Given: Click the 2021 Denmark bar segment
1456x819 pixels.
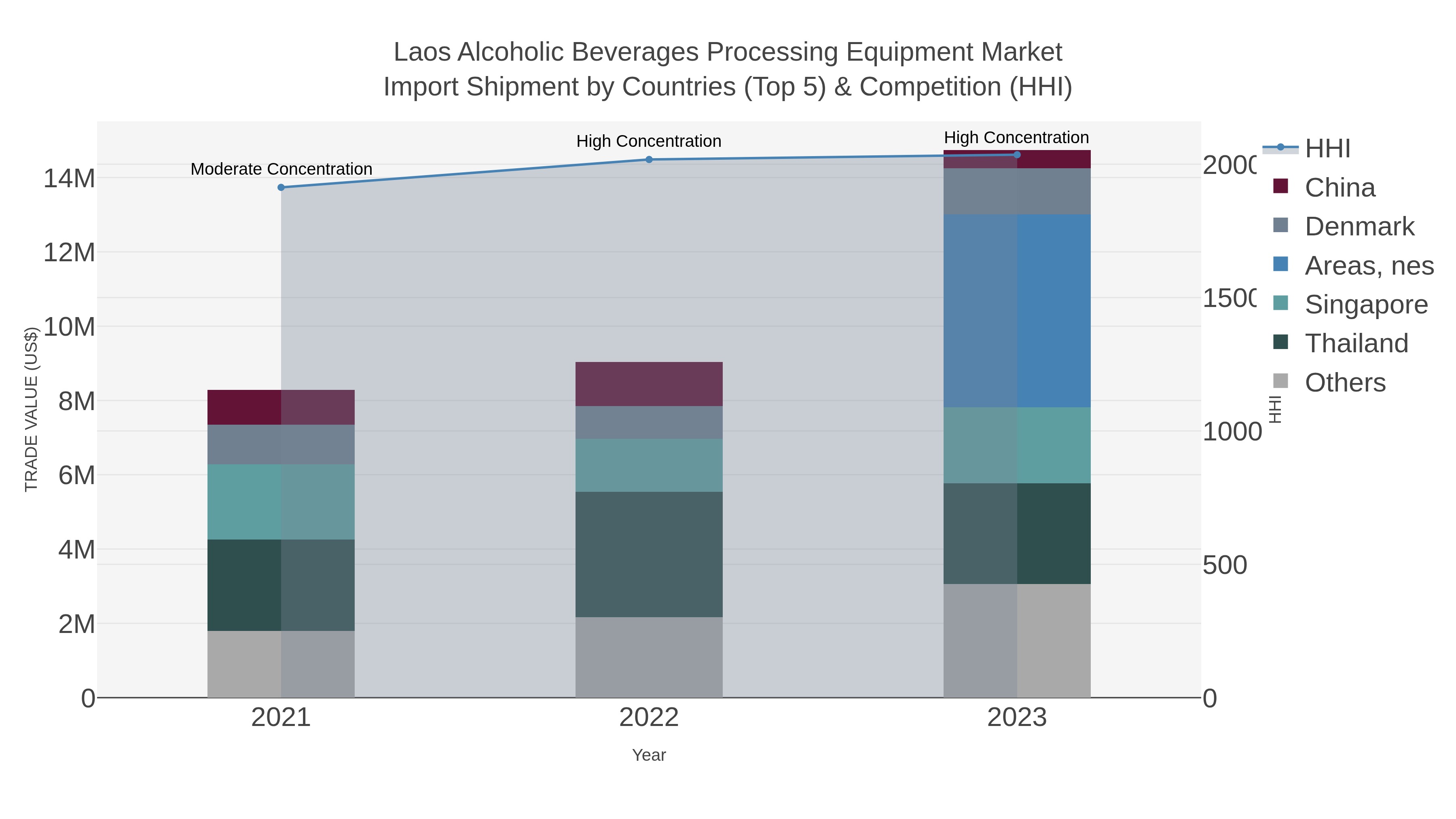Looking at the screenshot, I should point(281,444).
